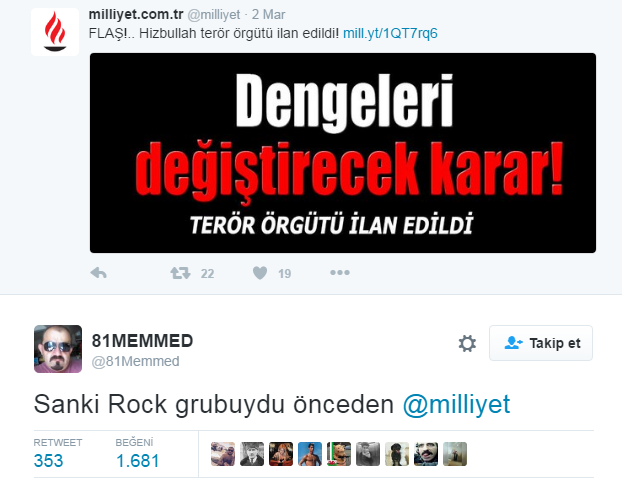This screenshot has width=622, height=492.
Task: Like the Milliyet tweet with heart icon
Action: pos(260,273)
